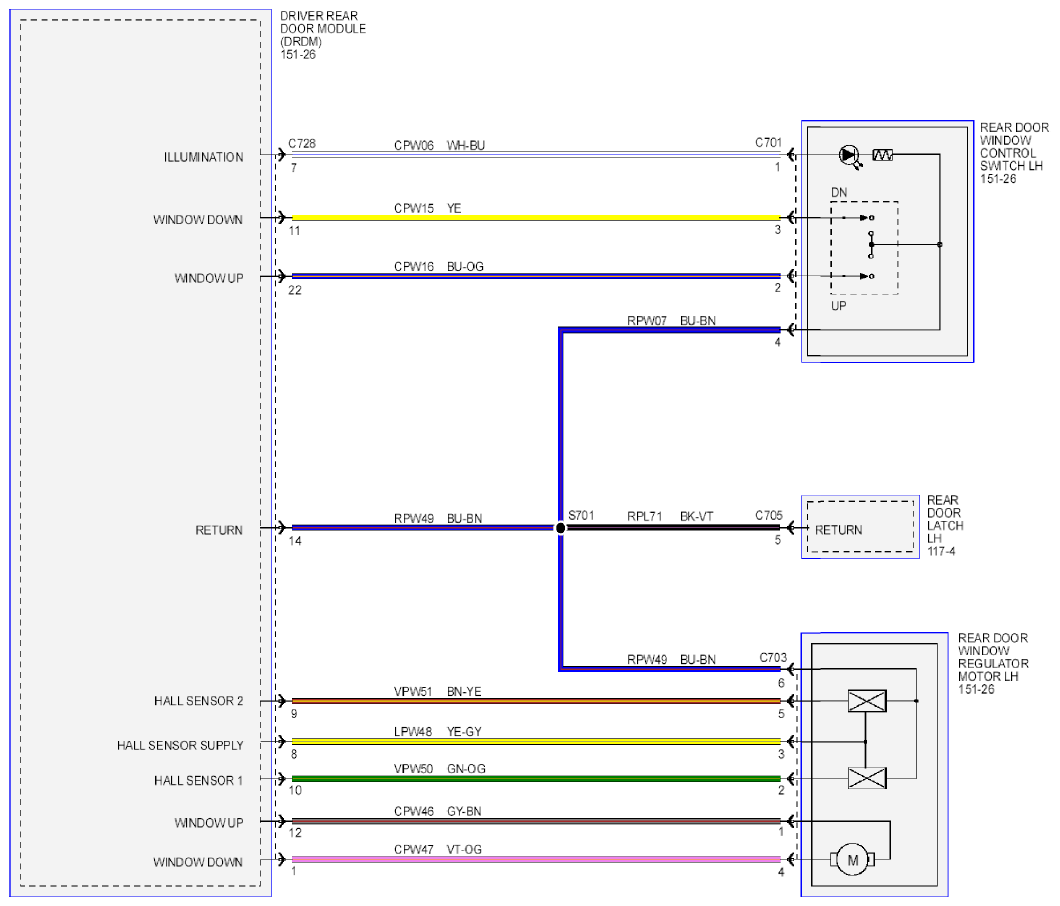Click pin number 6 at connector C703

(x=781, y=683)
